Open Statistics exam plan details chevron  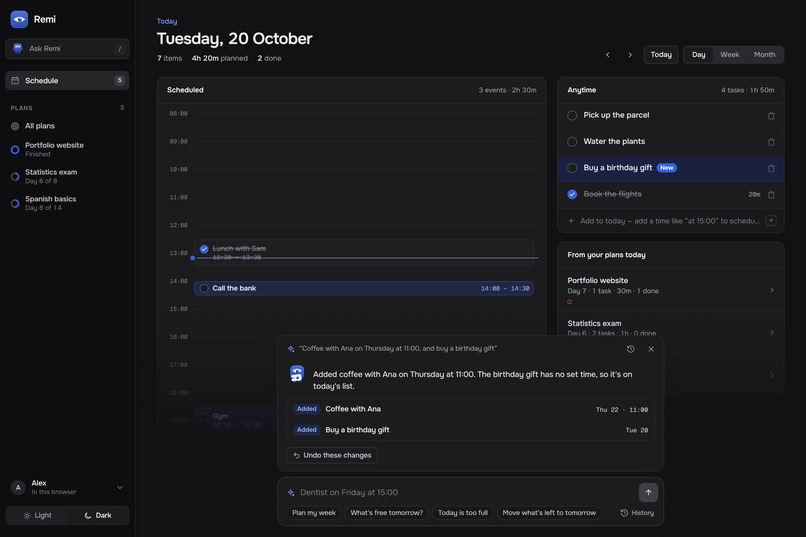tap(772, 332)
